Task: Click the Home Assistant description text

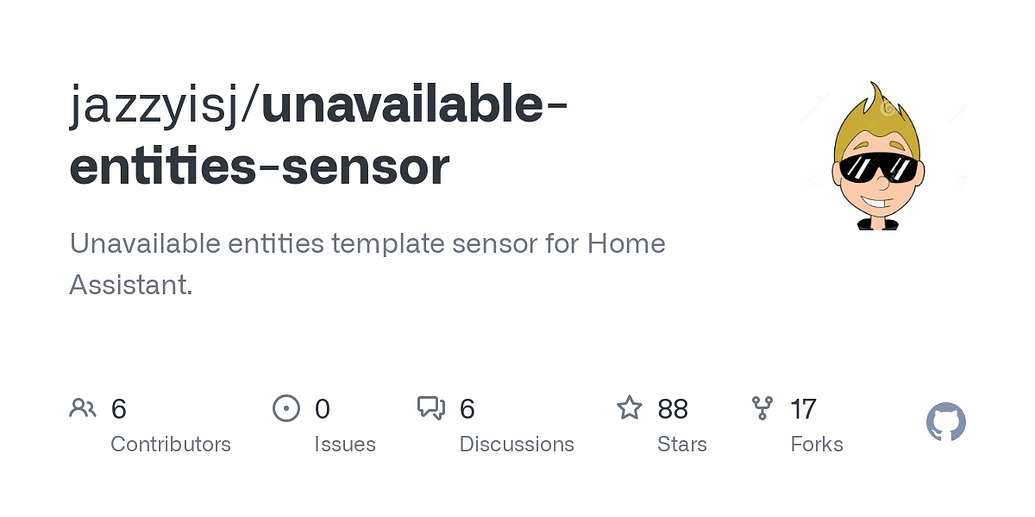Action: (x=367, y=264)
